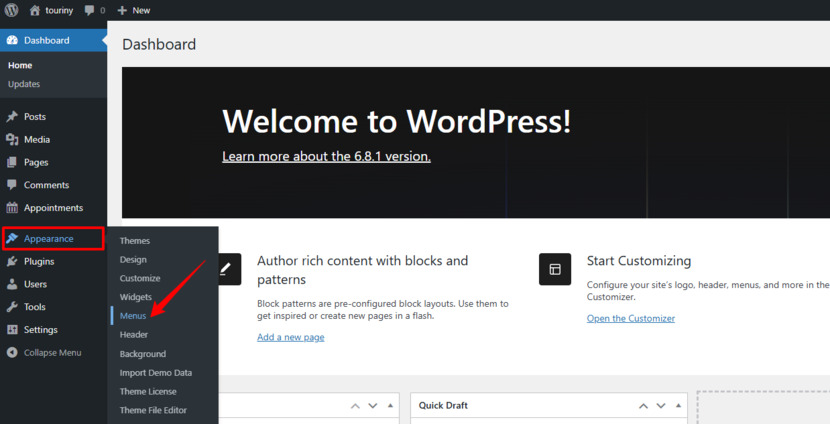Viewport: 830px width, 424px height.
Task: Click Learn more about the 6.8.1 version
Action: 326,156
